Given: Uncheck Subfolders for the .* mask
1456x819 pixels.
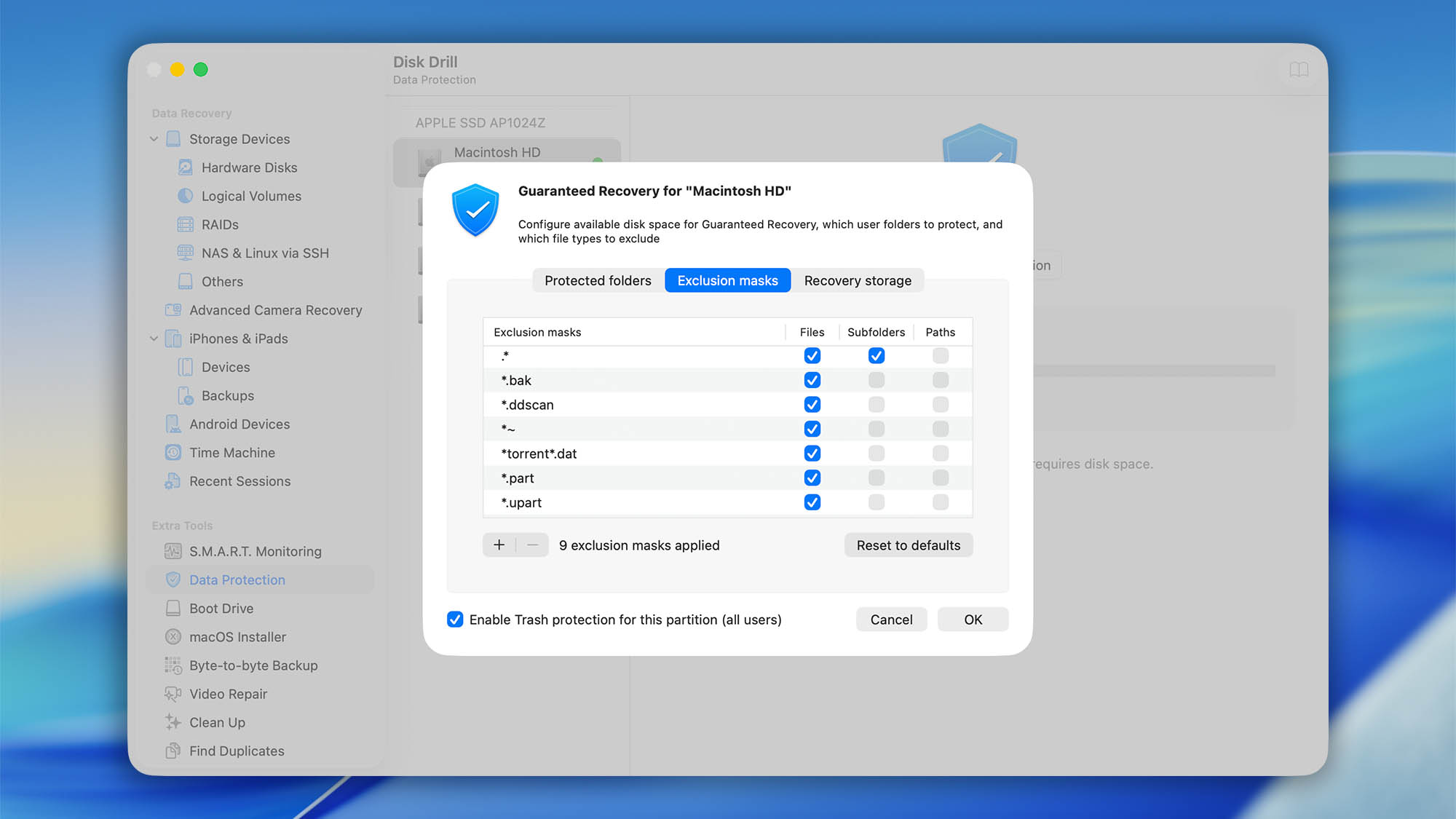Looking at the screenshot, I should (877, 355).
